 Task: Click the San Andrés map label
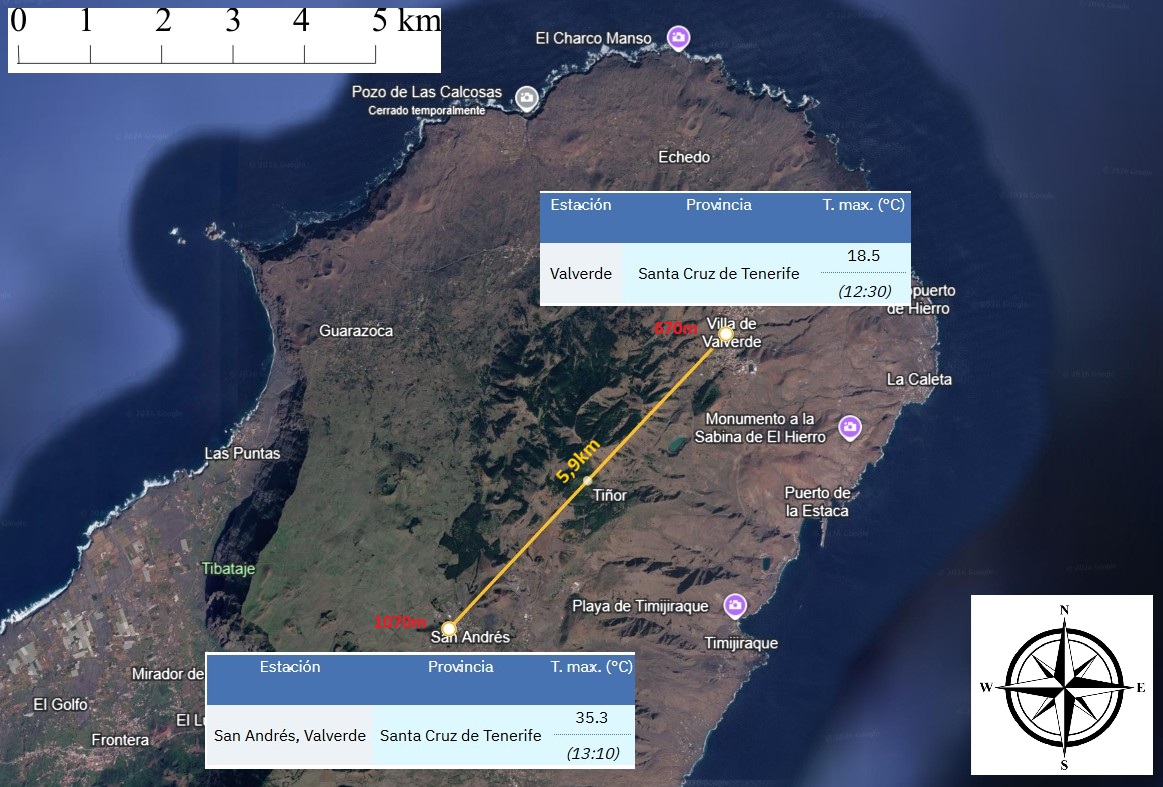click(470, 636)
